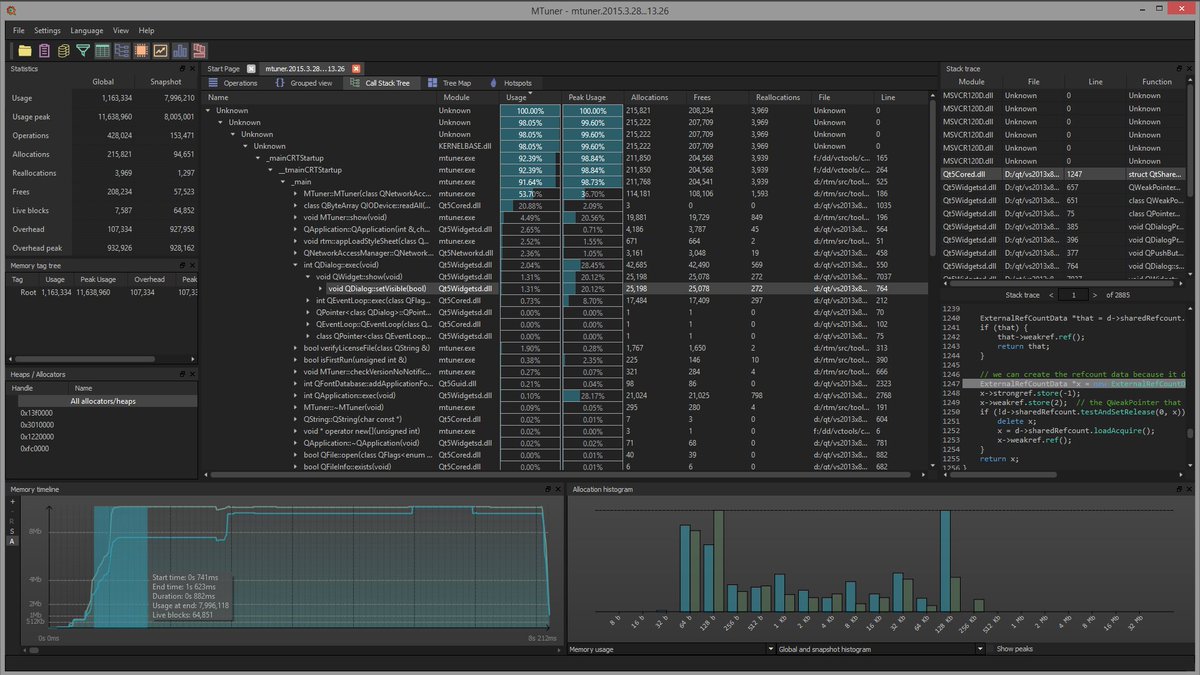Click the purple clipboard toolbar icon
The image size is (1200, 675).
tap(44, 51)
